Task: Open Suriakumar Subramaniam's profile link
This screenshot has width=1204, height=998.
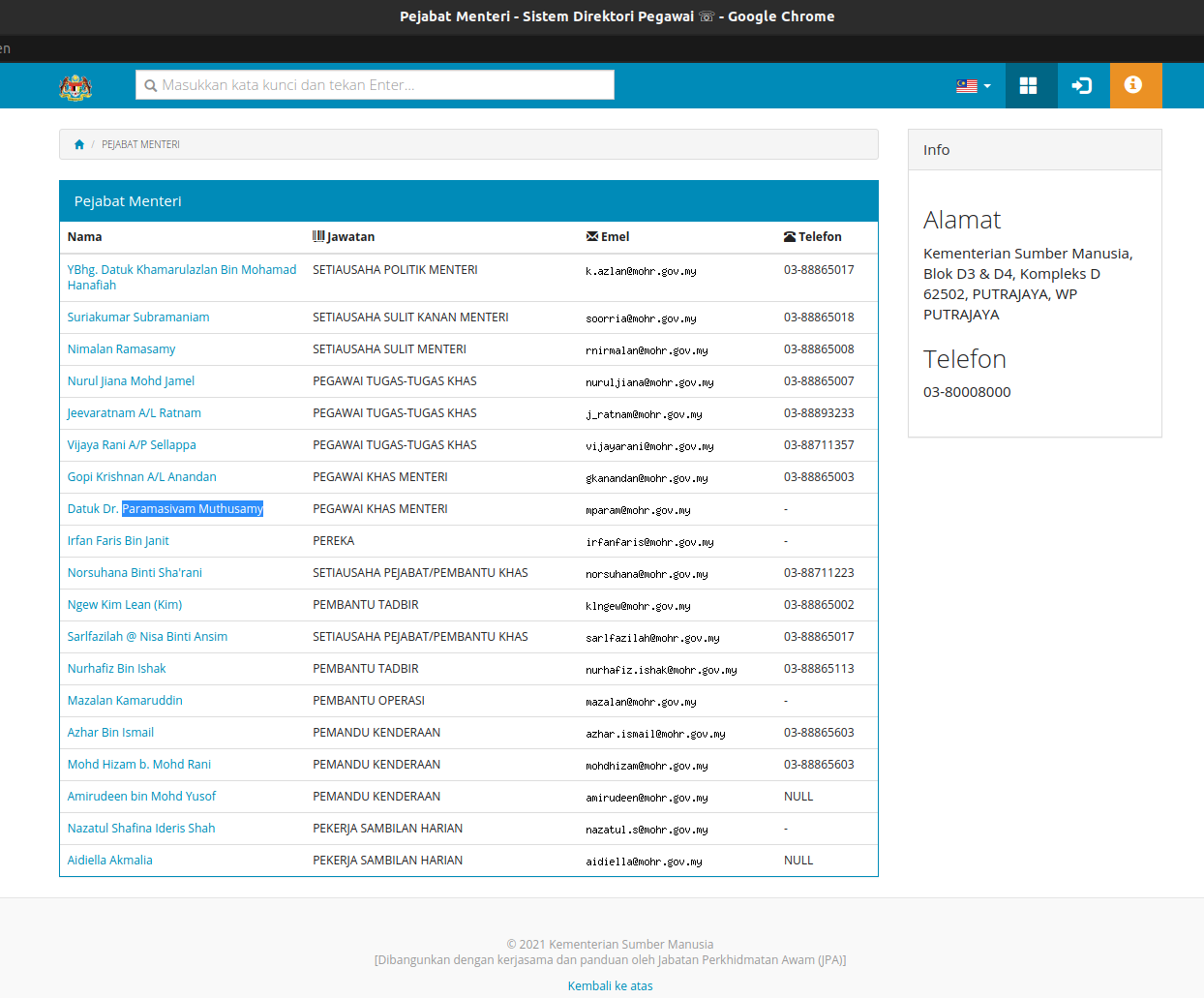Action: coord(138,318)
